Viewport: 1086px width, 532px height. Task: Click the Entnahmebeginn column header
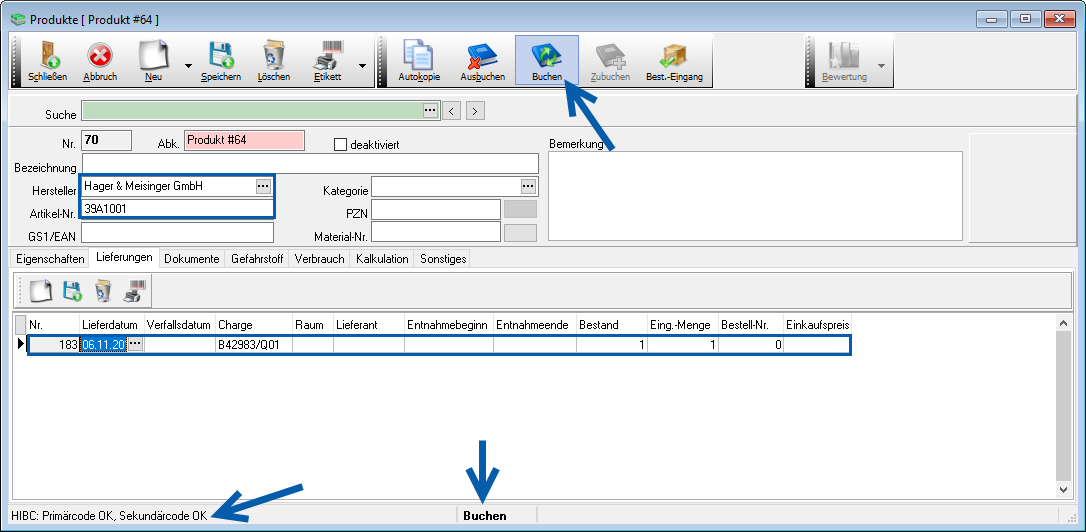pos(449,325)
